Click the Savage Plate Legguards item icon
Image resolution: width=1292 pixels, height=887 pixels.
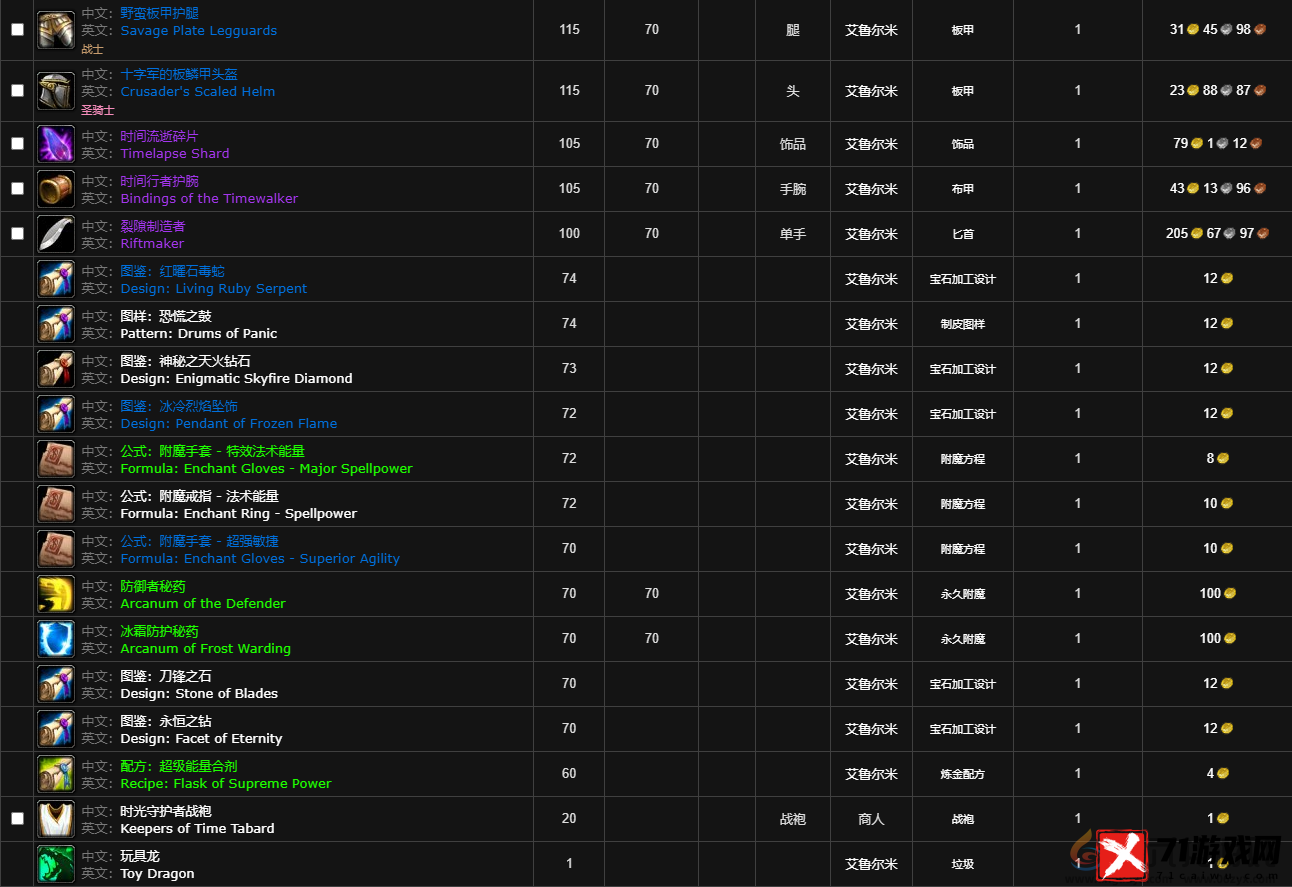point(56,30)
